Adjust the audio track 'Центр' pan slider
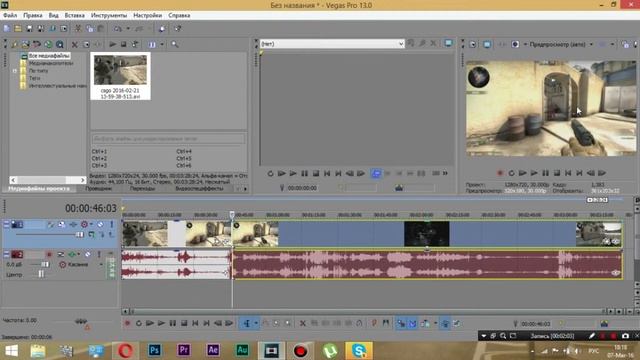This screenshot has width=640, height=360. point(41,274)
